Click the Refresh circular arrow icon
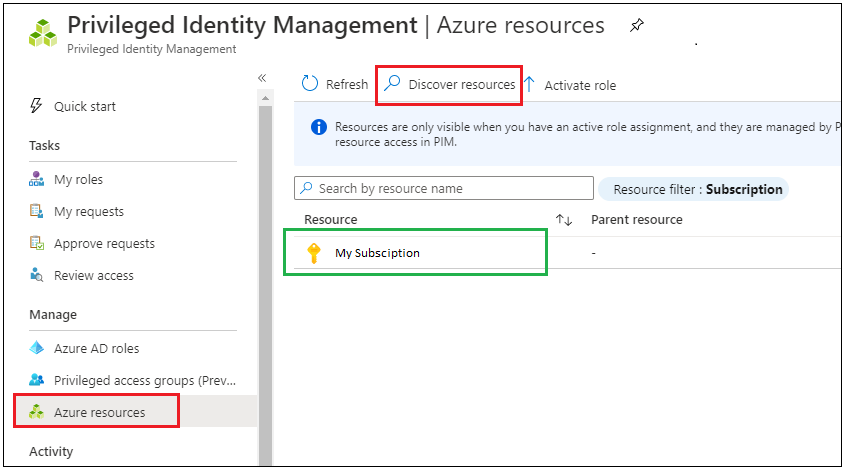 (310, 84)
